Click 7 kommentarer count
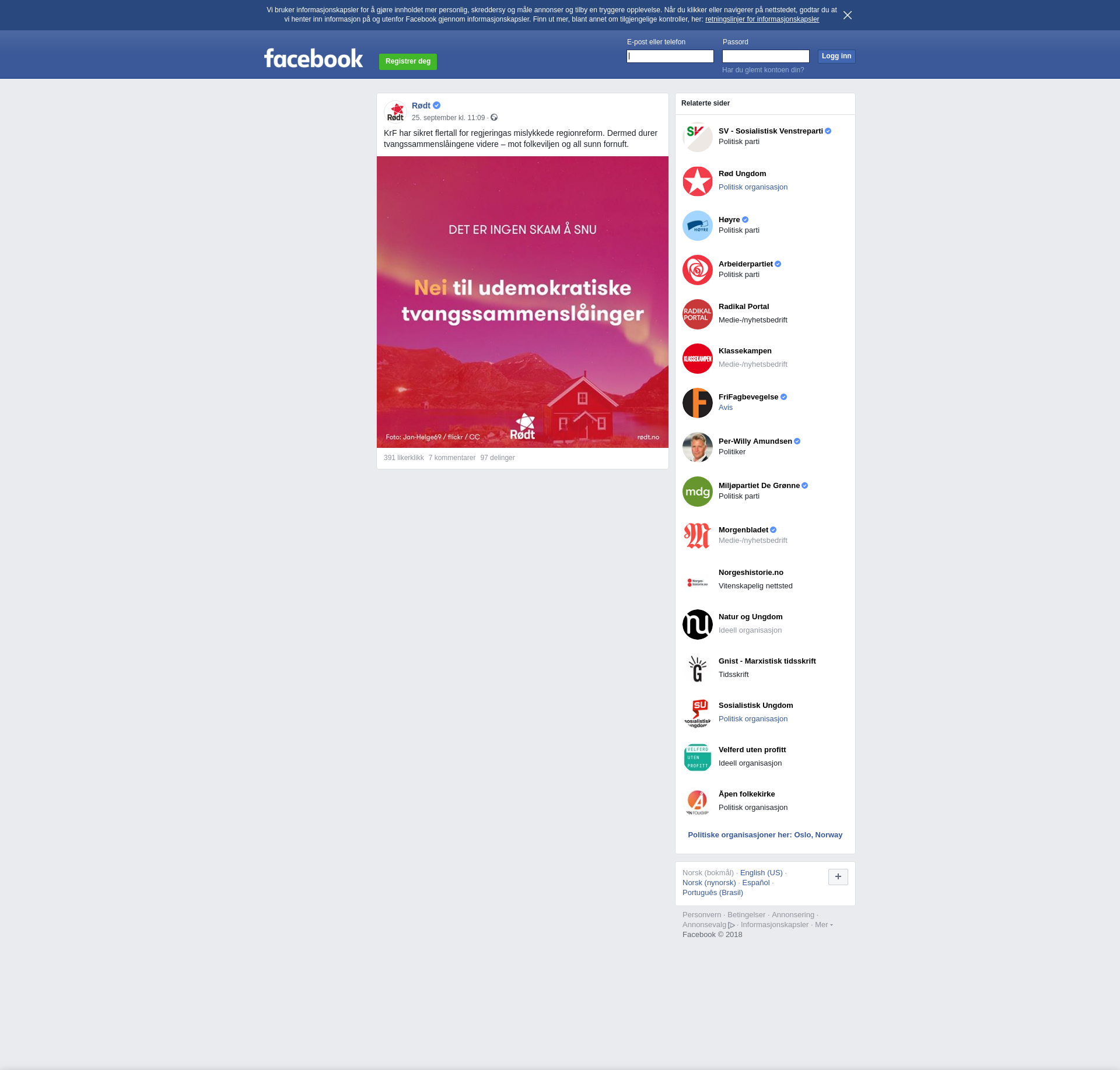The width and height of the screenshot is (1120, 1070). click(x=452, y=458)
